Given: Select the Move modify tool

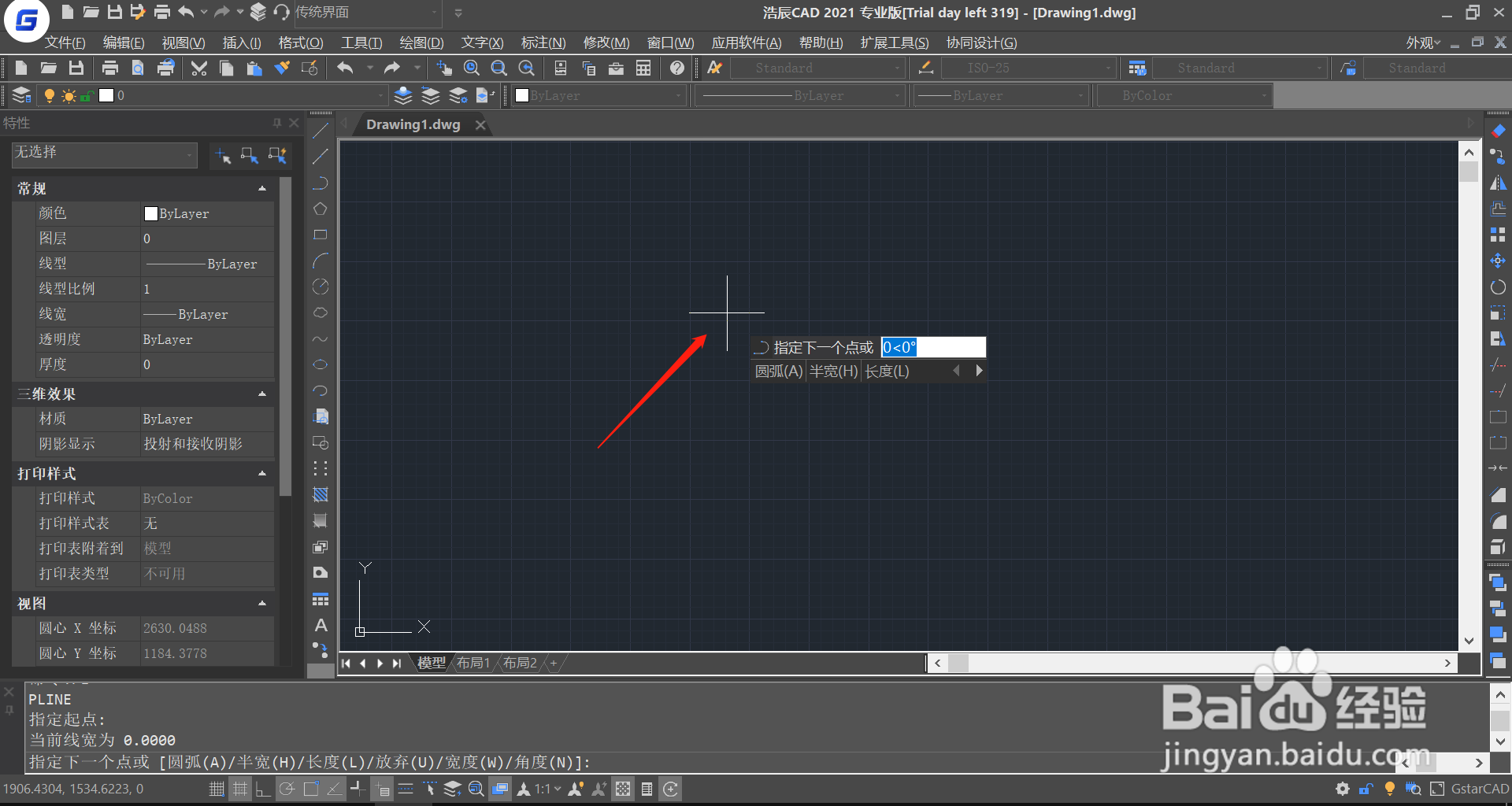Looking at the screenshot, I should pyautogui.click(x=1498, y=261).
